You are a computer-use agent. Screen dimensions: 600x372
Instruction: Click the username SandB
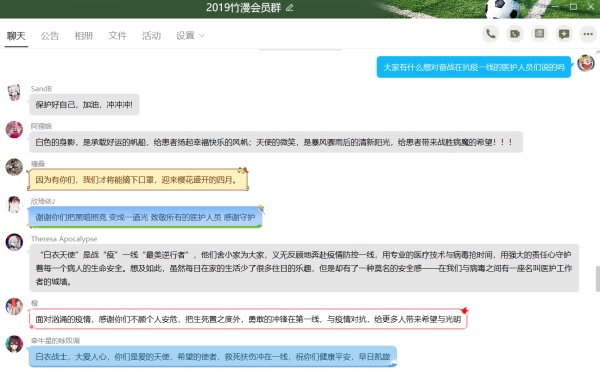[41, 89]
